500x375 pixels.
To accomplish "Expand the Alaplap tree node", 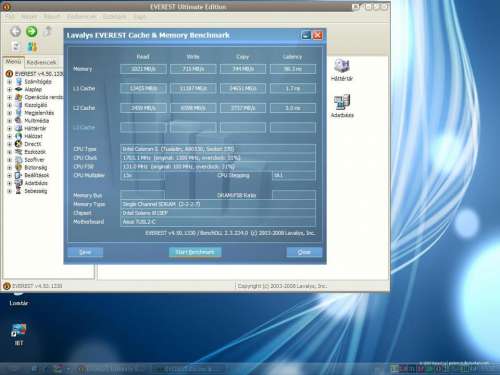I will tap(10, 89).
